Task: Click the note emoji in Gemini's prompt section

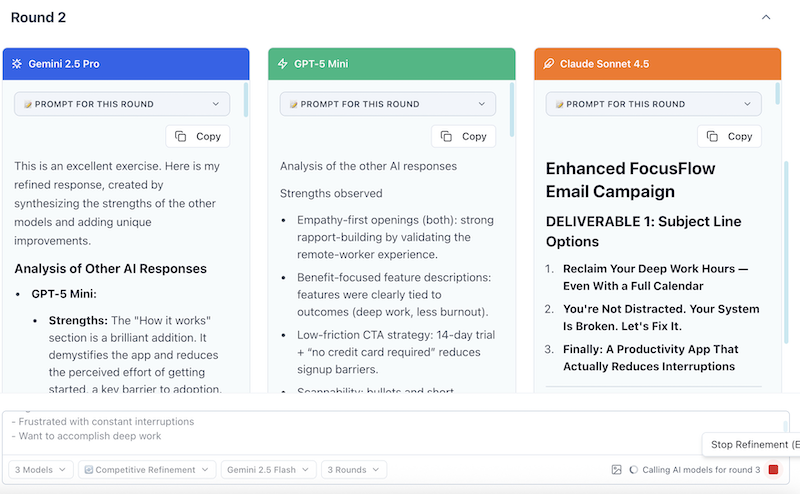Action: 27,104
